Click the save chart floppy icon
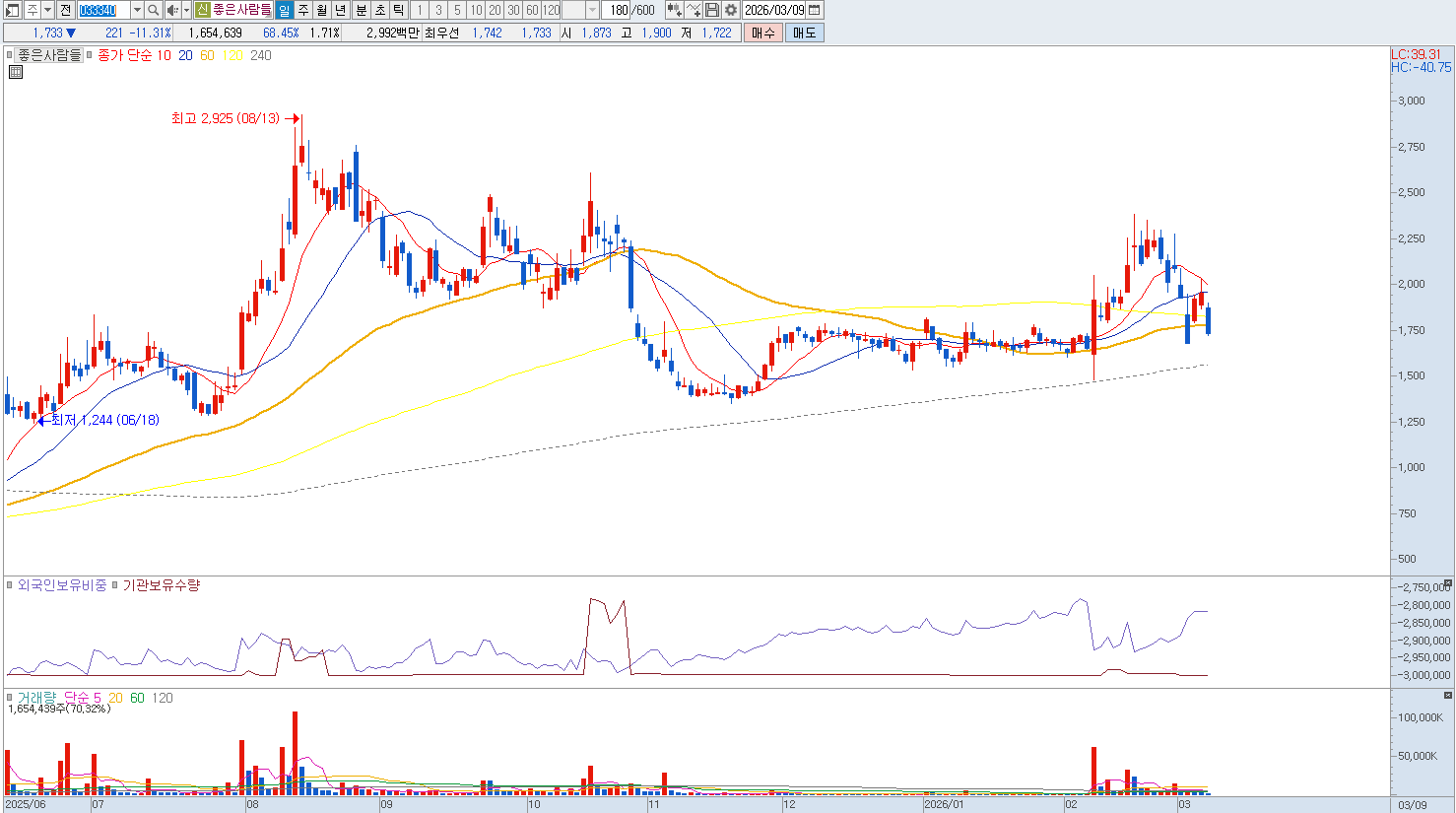 coord(712,10)
